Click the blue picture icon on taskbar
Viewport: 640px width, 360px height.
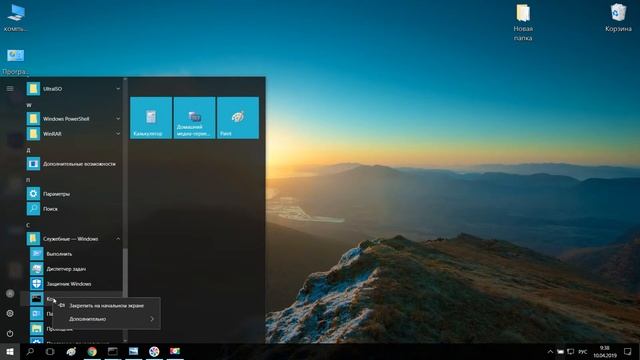[133, 351]
